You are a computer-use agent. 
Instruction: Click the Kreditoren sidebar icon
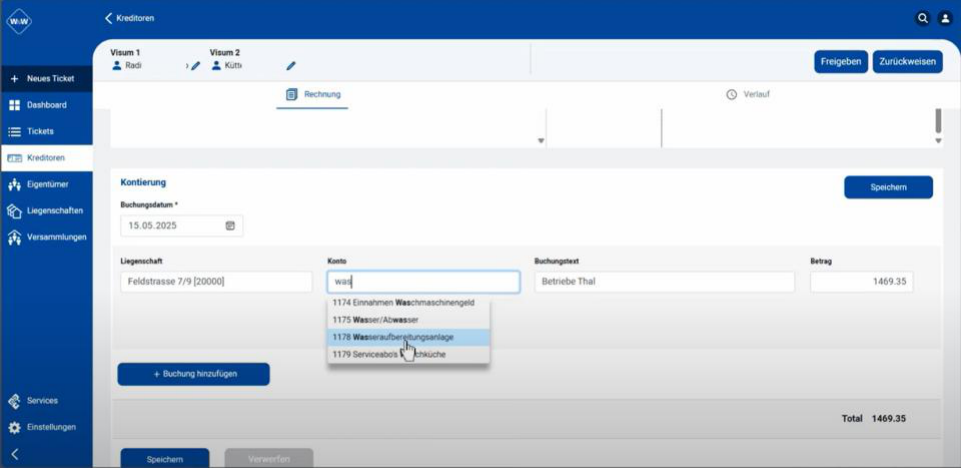(x=15, y=158)
